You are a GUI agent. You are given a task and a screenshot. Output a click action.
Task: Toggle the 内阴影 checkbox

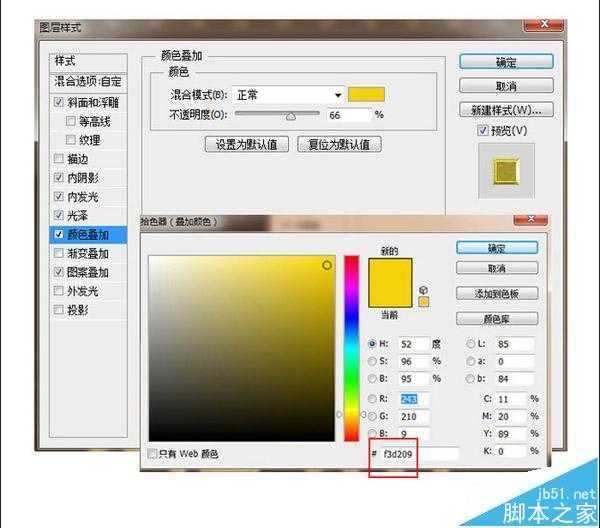pyautogui.click(x=59, y=178)
